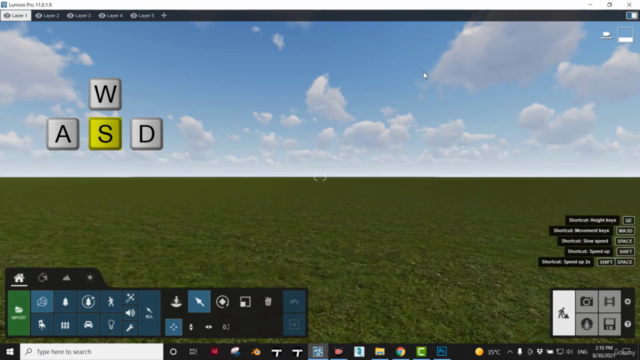Switch to the Materials paint bucket tab
Screen dimensions: 640x360
42,278
